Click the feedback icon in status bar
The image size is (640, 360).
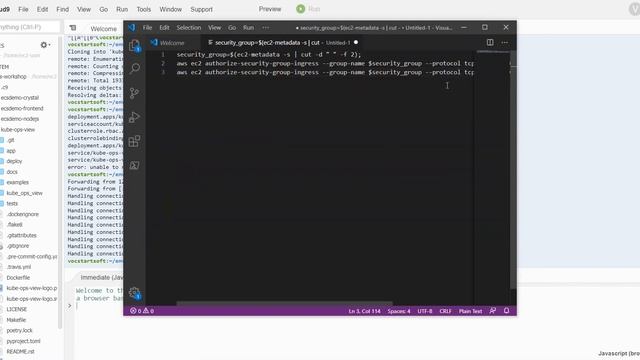493,311
